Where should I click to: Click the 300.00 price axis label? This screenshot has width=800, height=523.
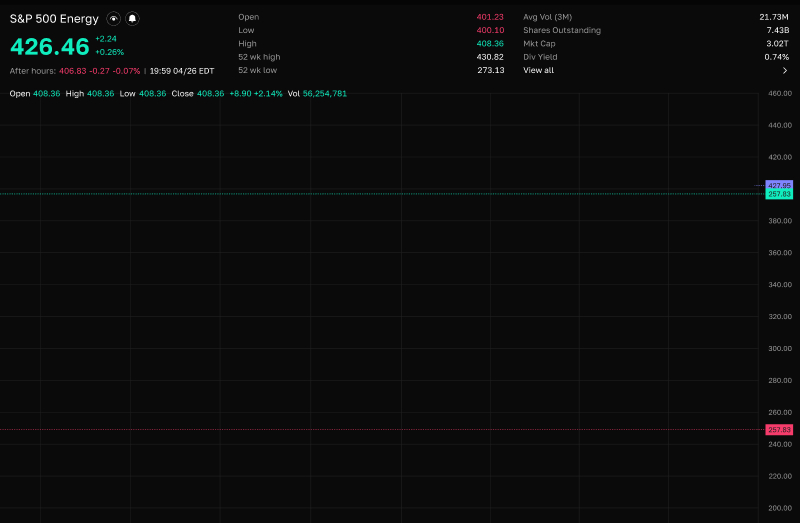tap(780, 348)
